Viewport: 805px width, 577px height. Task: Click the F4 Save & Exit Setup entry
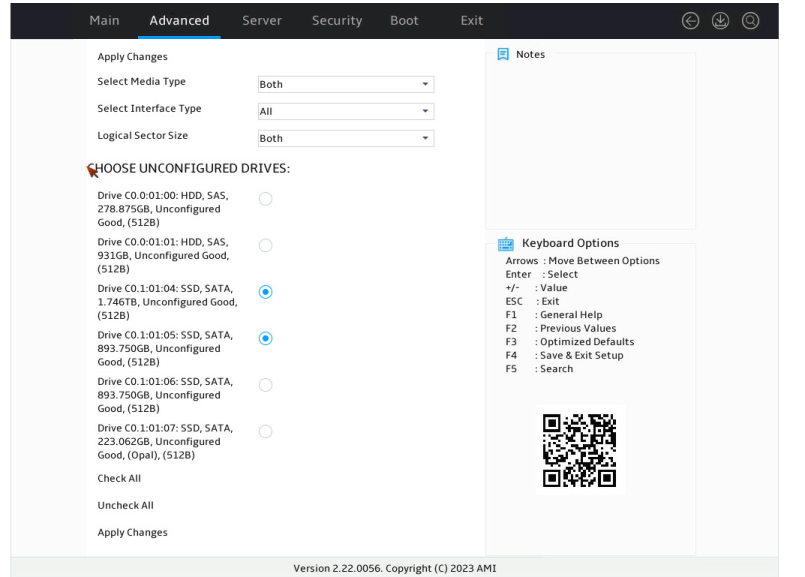tap(564, 355)
